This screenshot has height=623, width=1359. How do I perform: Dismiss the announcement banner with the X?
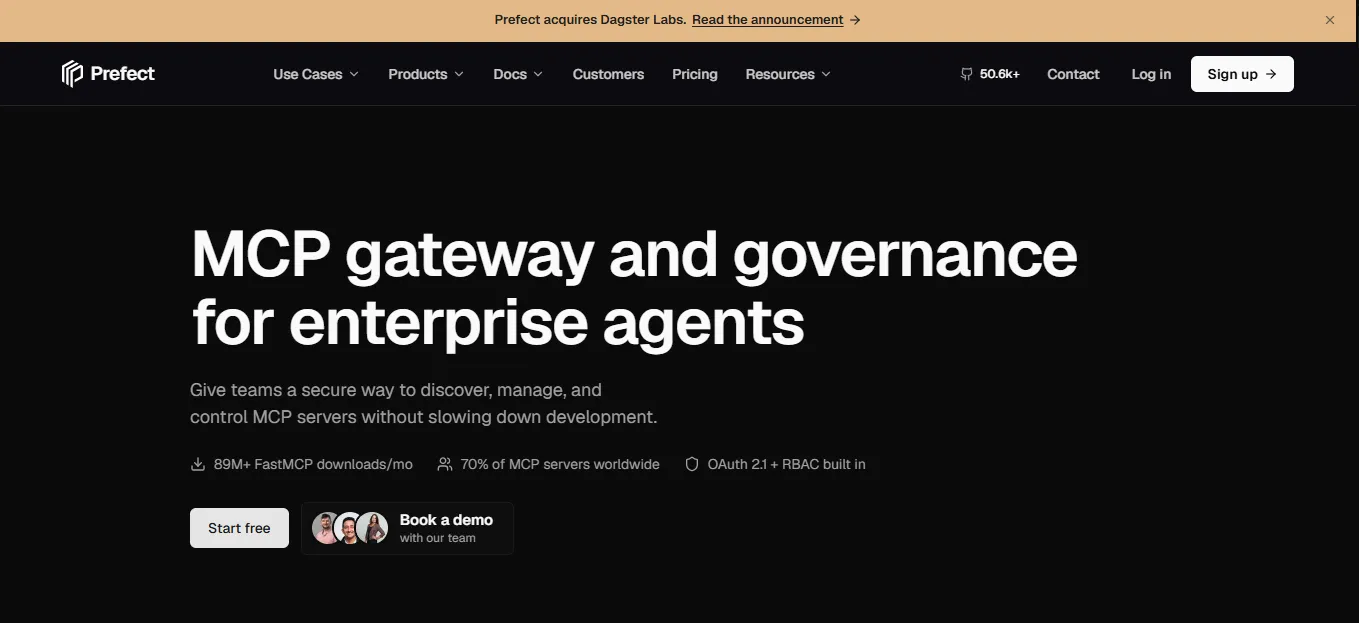1330,20
